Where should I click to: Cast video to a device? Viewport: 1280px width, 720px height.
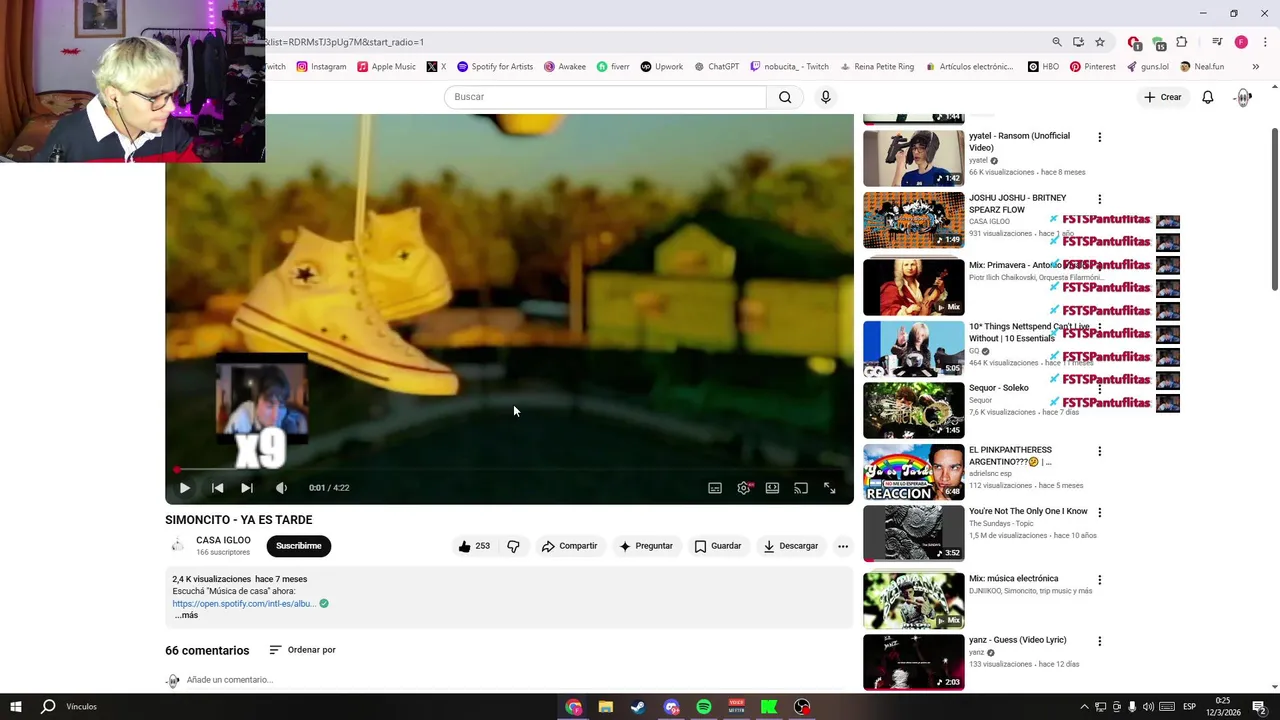(801, 488)
